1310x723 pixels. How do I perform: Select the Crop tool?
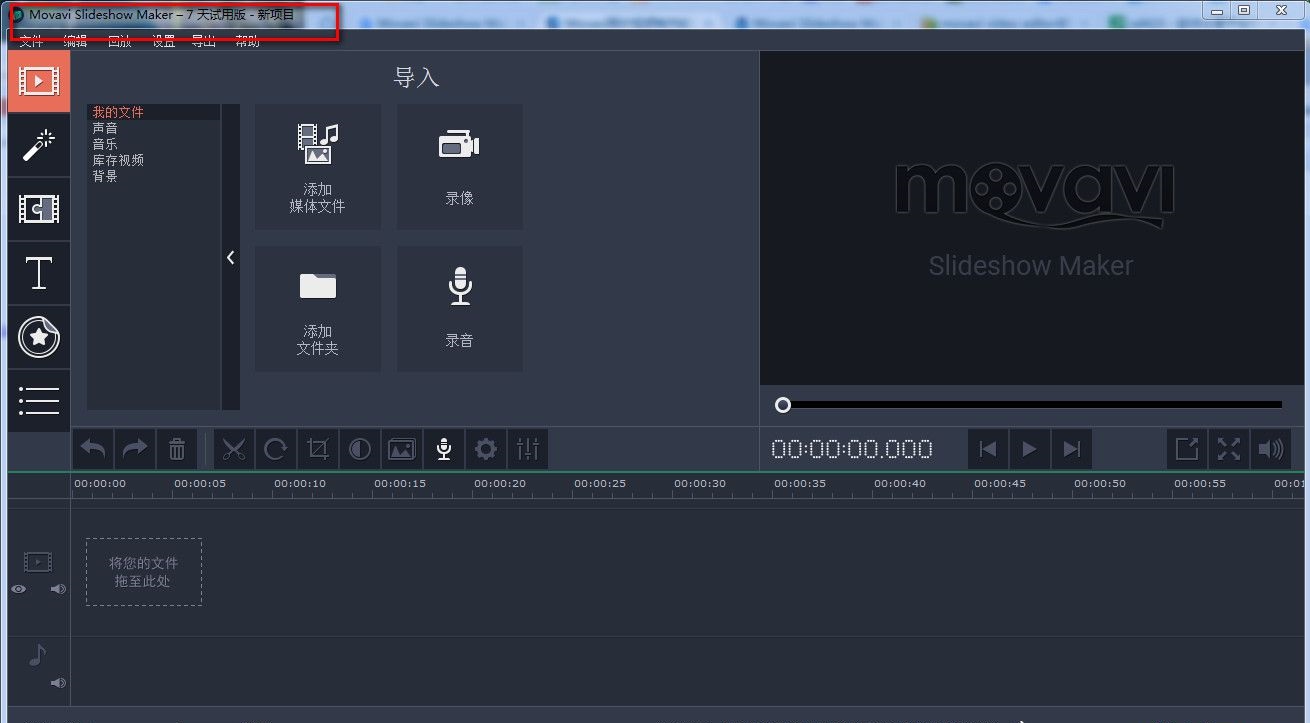click(x=318, y=450)
